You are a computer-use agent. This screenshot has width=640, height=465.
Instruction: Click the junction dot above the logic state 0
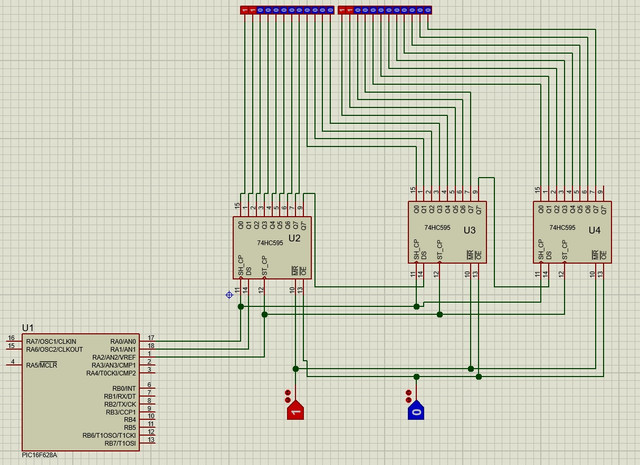pos(416,377)
